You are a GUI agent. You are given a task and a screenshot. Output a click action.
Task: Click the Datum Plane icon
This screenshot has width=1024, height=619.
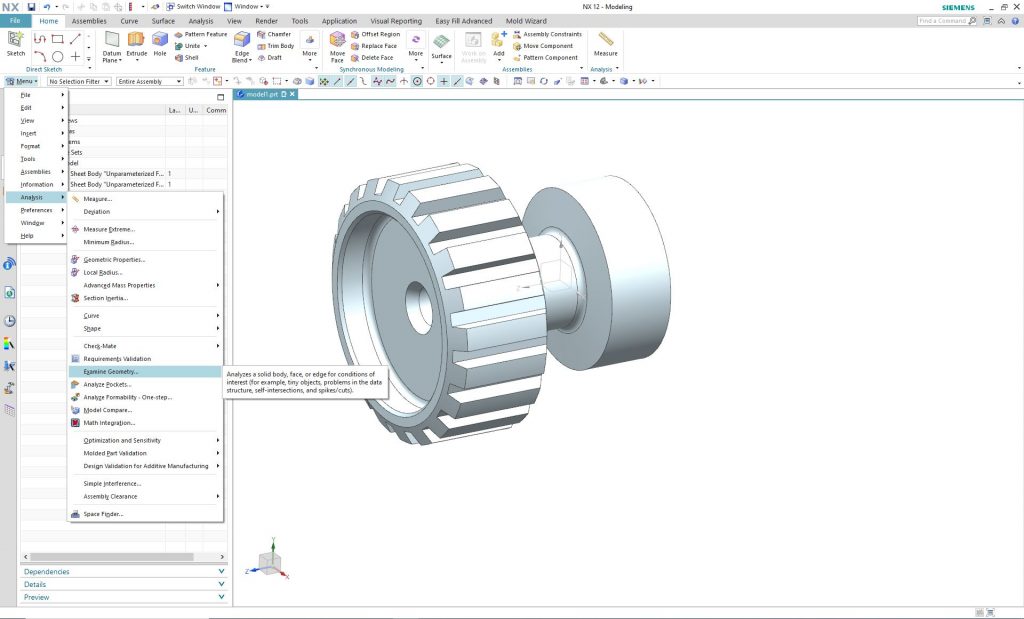(112, 42)
